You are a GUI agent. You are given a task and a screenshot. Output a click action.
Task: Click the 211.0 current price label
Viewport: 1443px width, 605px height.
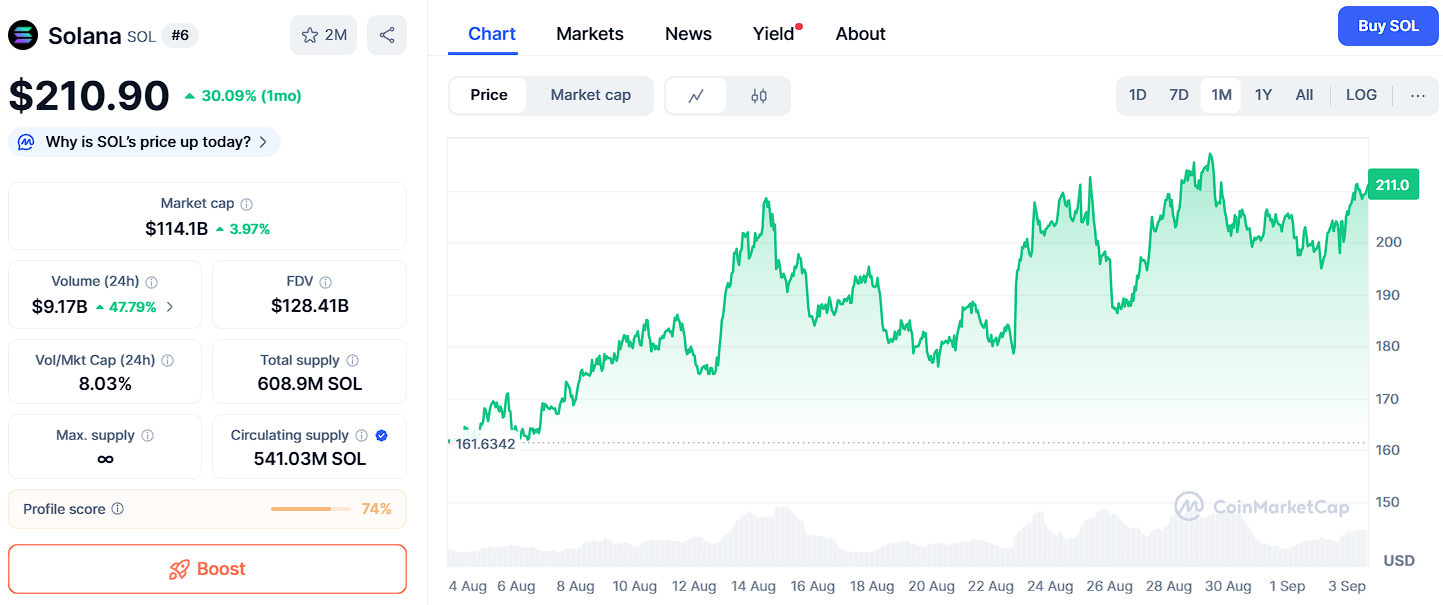coord(1392,185)
